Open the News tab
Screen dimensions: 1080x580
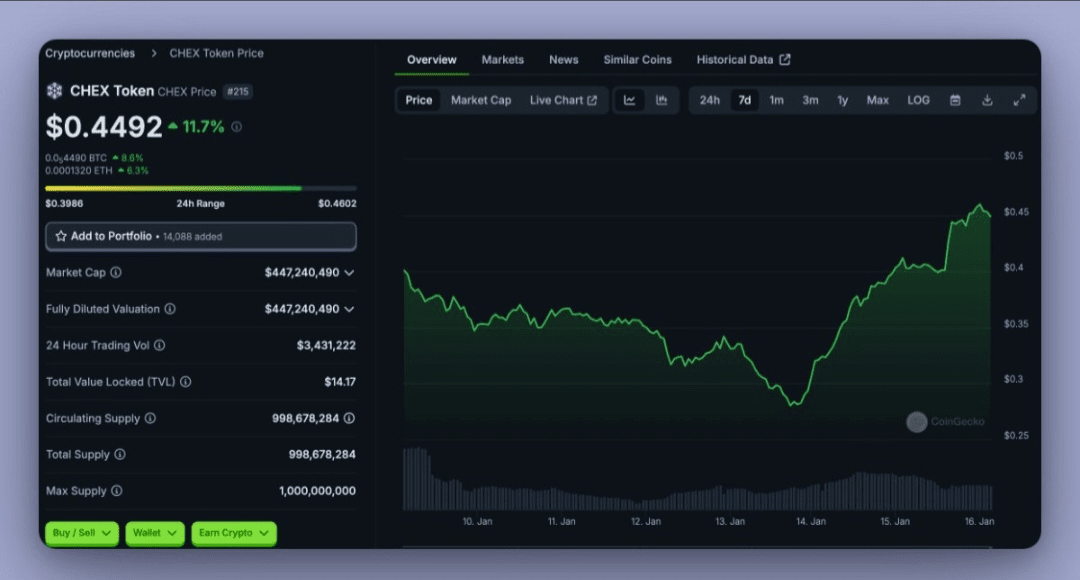tap(563, 60)
